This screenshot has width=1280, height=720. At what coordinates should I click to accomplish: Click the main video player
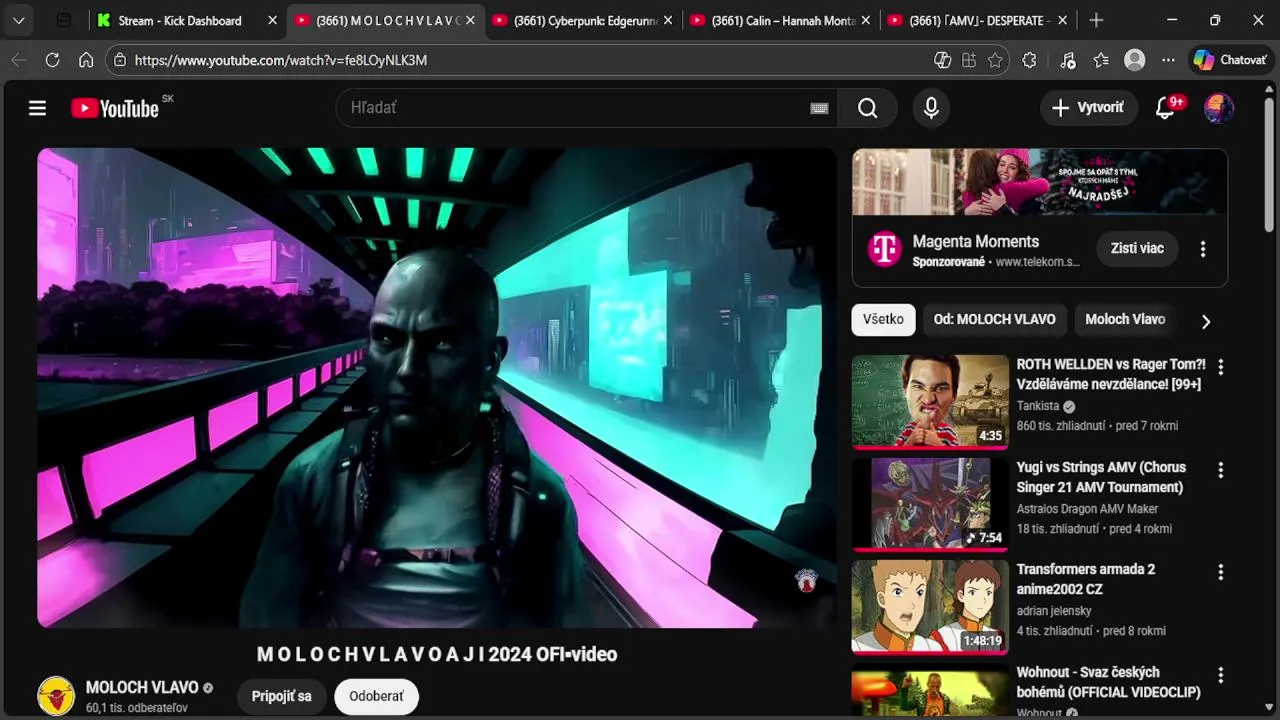click(436, 388)
